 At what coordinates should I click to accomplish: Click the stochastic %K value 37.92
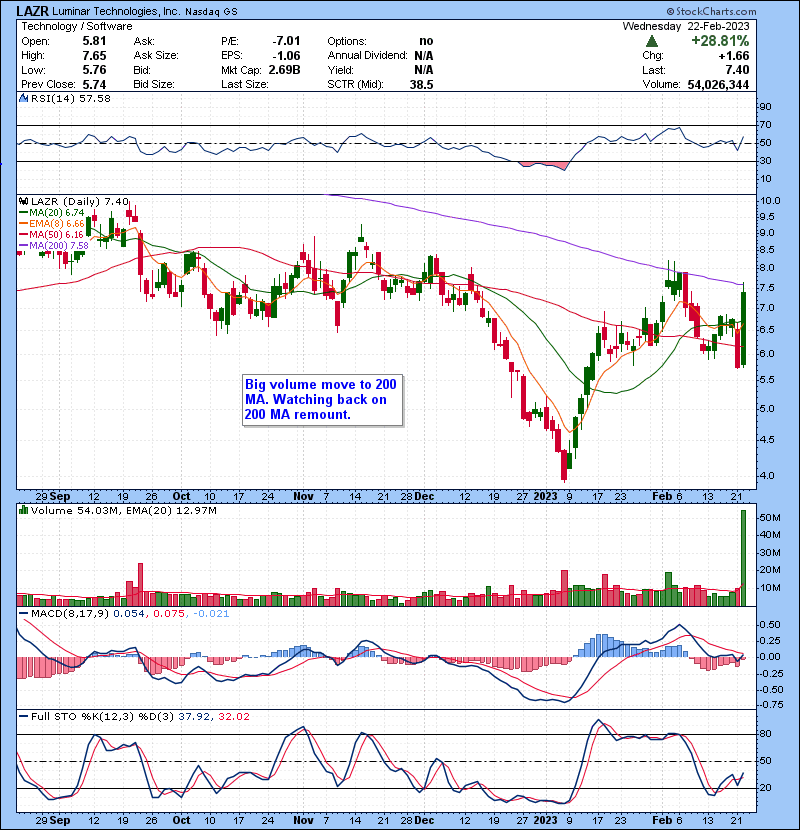pos(194,716)
